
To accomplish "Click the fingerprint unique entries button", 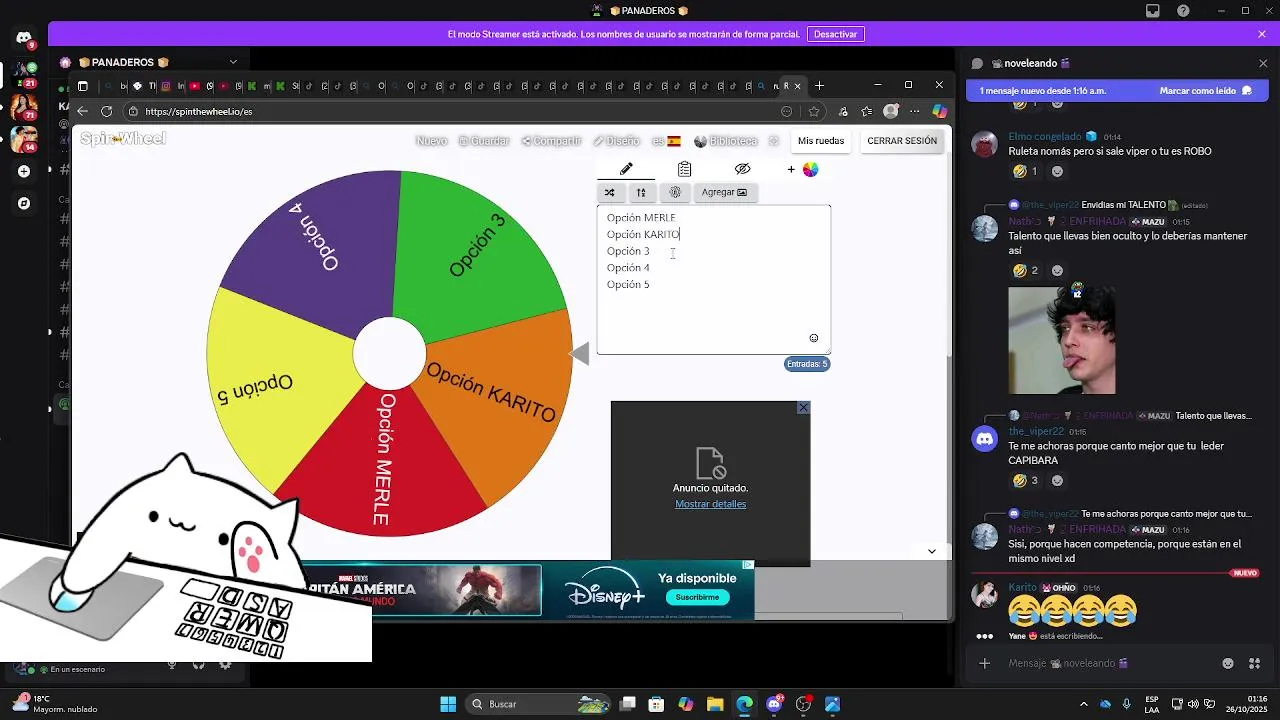I will 675,192.
